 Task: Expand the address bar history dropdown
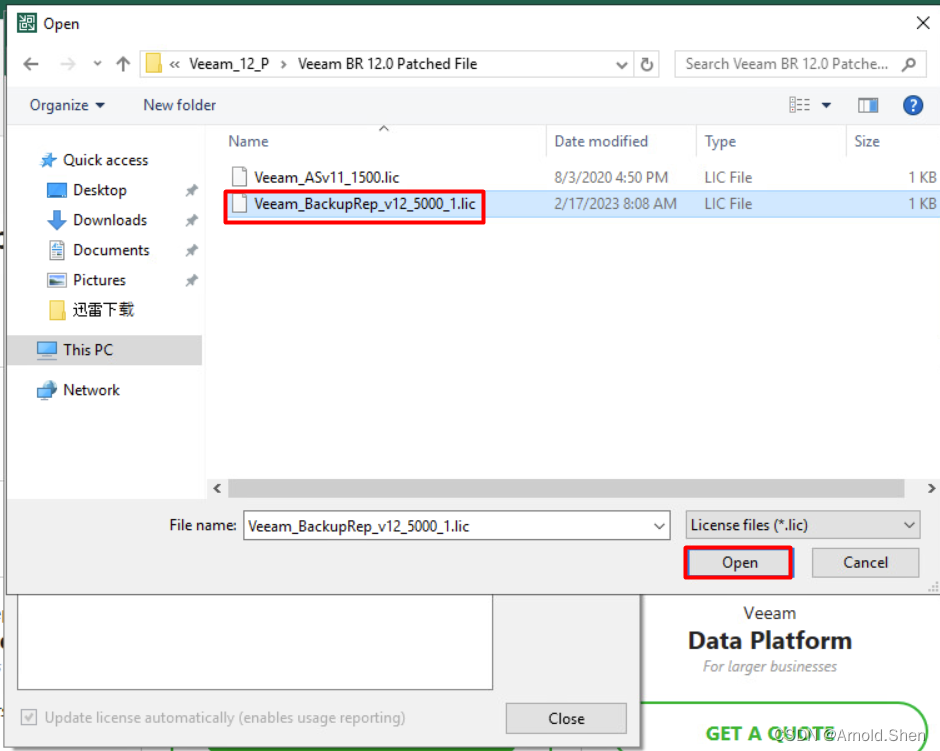coord(622,65)
